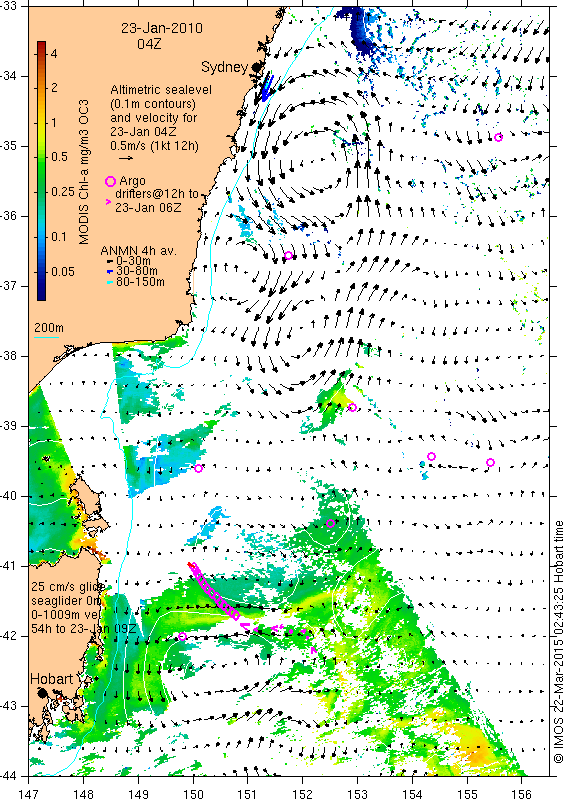Click the '30-80m' depth label

coord(136,271)
